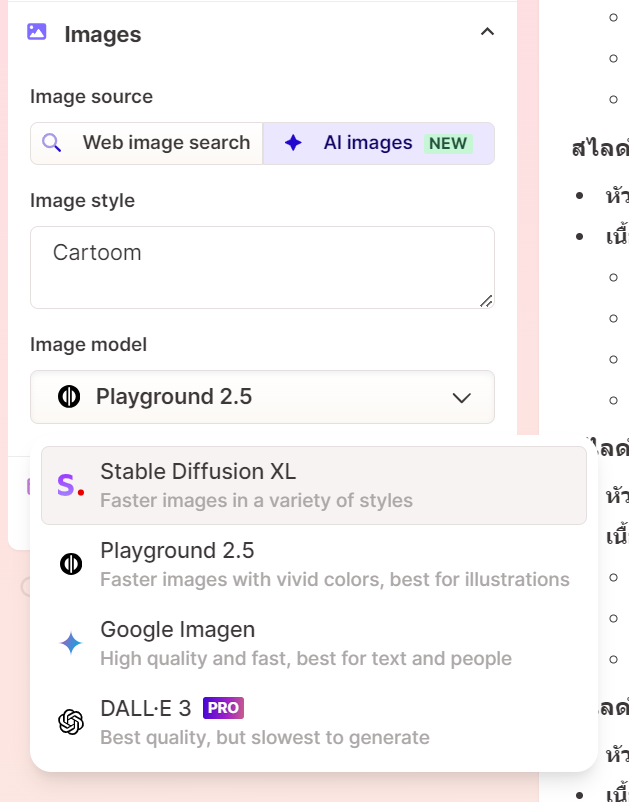Image resolution: width=629 pixels, height=802 pixels.
Task: Click the OpenAI logo icon next to DALL·E 3
Action: 71,722
